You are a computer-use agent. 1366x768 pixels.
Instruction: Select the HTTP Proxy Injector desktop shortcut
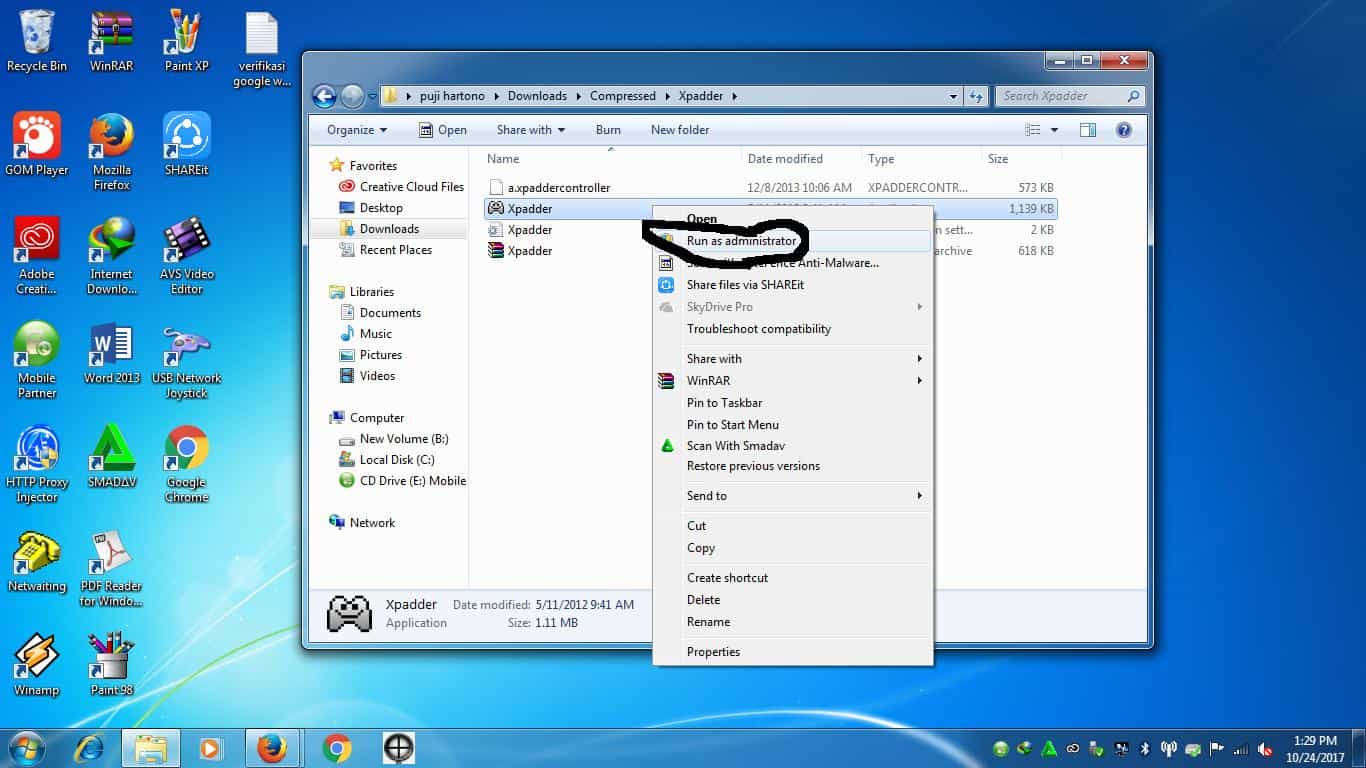click(x=37, y=464)
